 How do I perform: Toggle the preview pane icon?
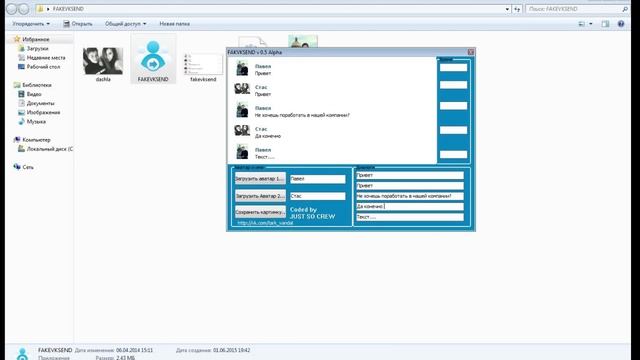click(x=605, y=24)
